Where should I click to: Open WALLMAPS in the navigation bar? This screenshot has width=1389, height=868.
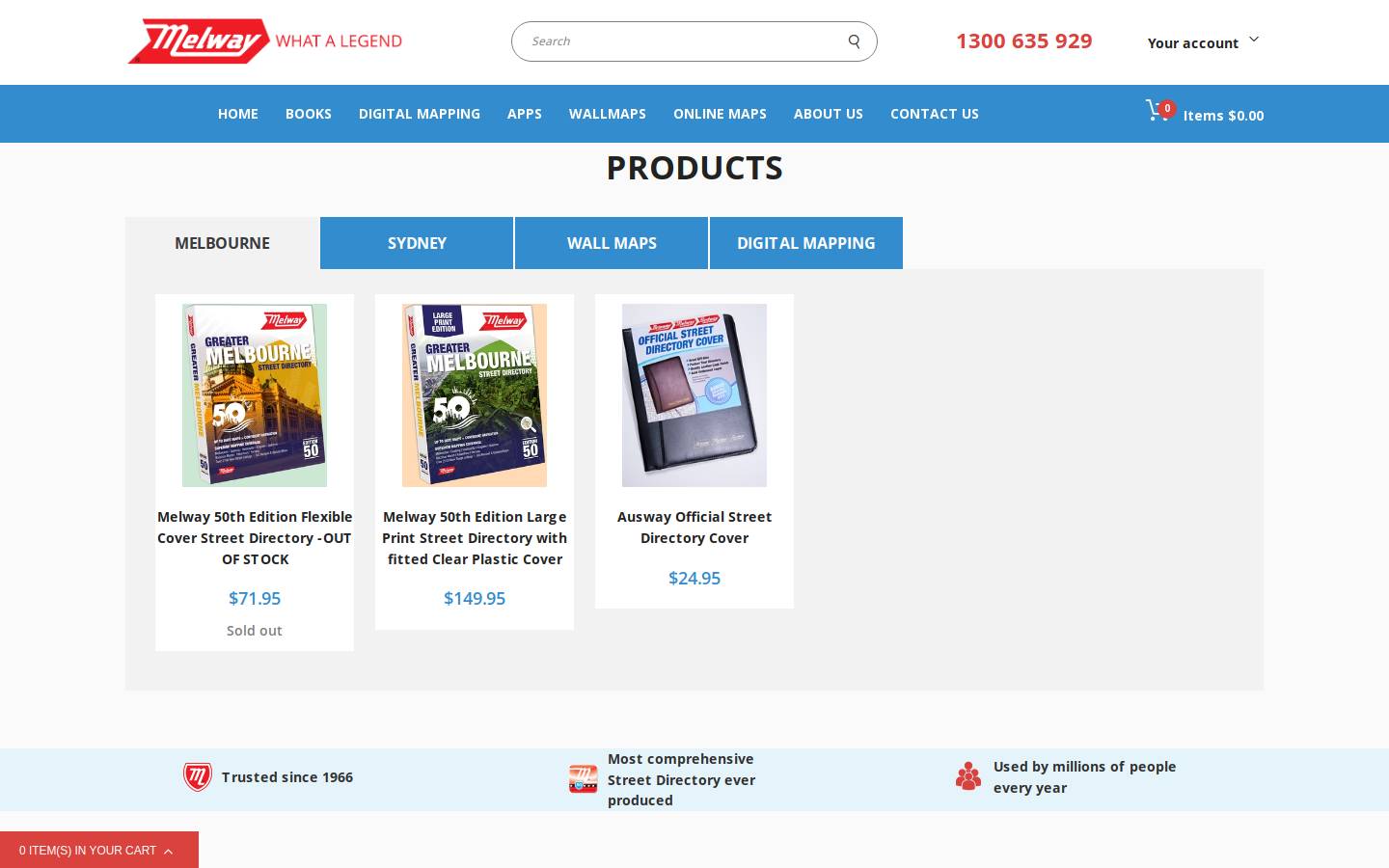(x=608, y=114)
